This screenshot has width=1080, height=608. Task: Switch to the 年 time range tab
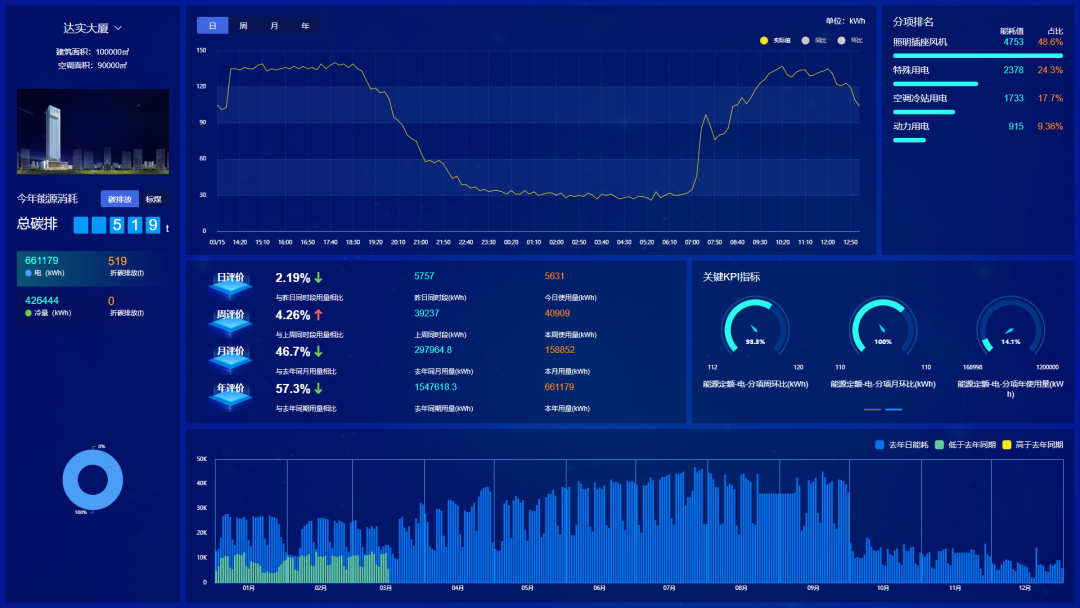pyautogui.click(x=305, y=26)
